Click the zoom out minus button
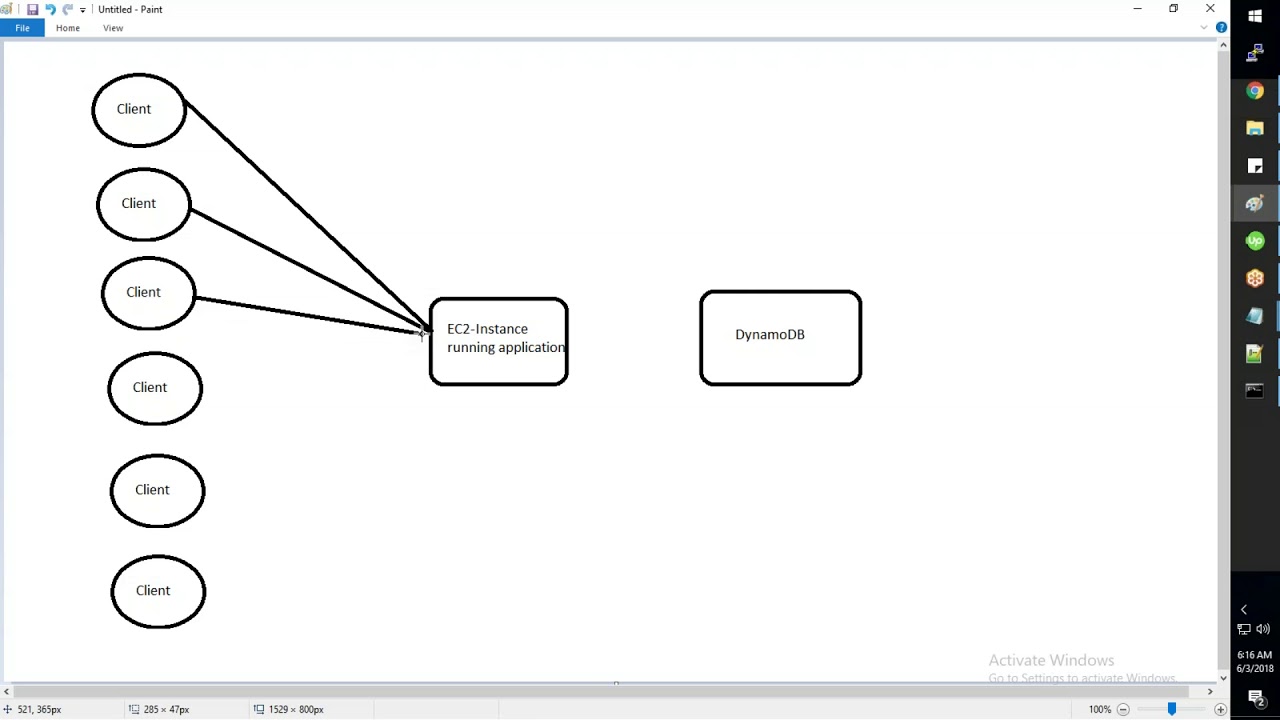The width and height of the screenshot is (1280, 720). click(x=1123, y=709)
